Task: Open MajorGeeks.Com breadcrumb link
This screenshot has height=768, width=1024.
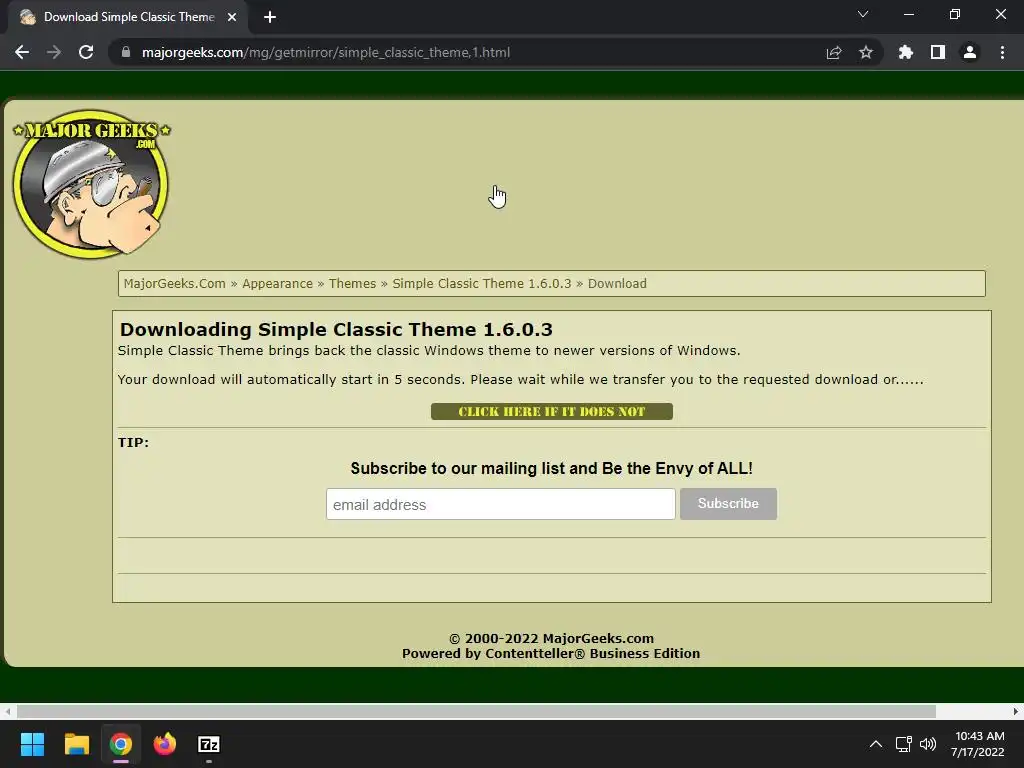Action: pos(174,283)
